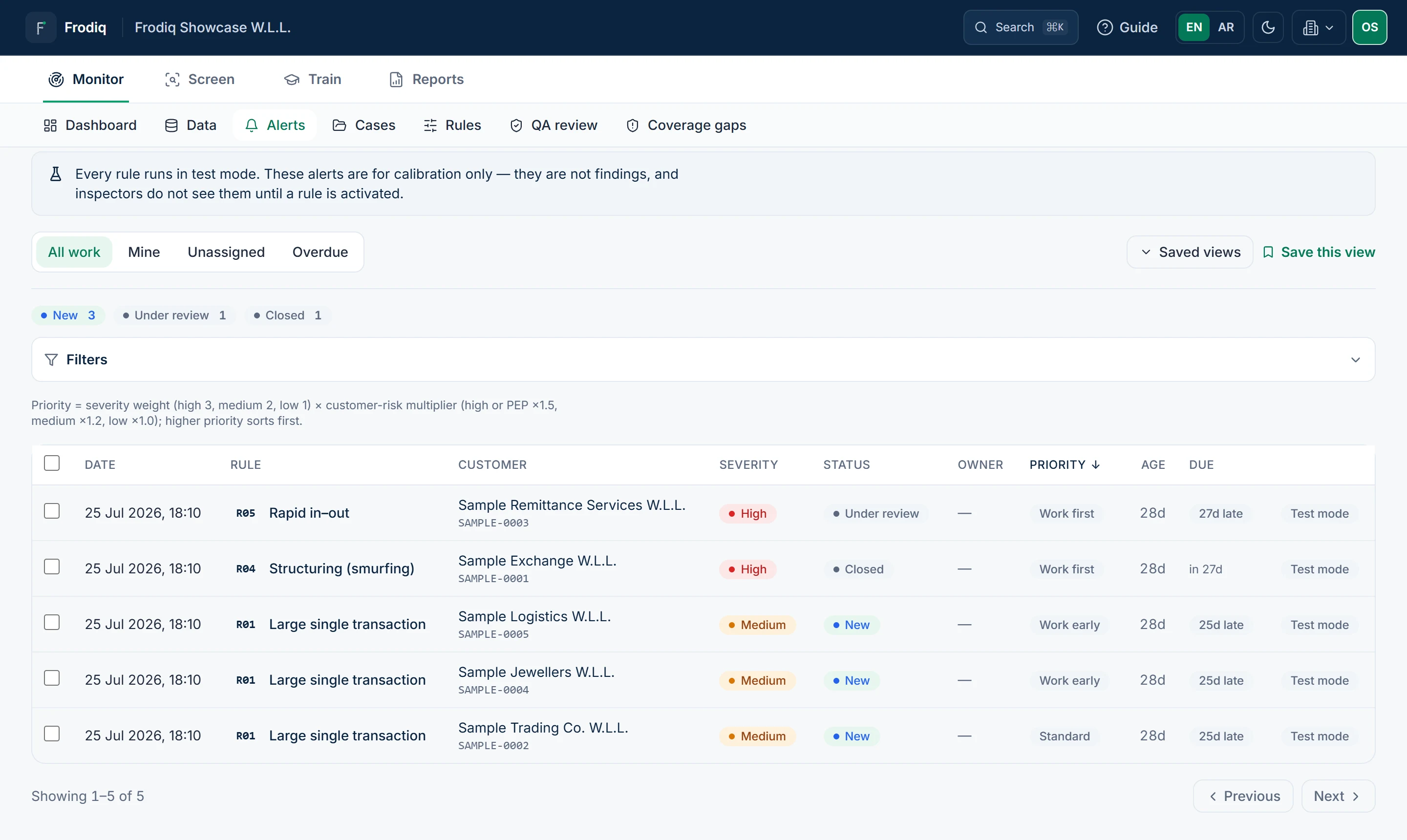Select the Screen tab

[199, 79]
